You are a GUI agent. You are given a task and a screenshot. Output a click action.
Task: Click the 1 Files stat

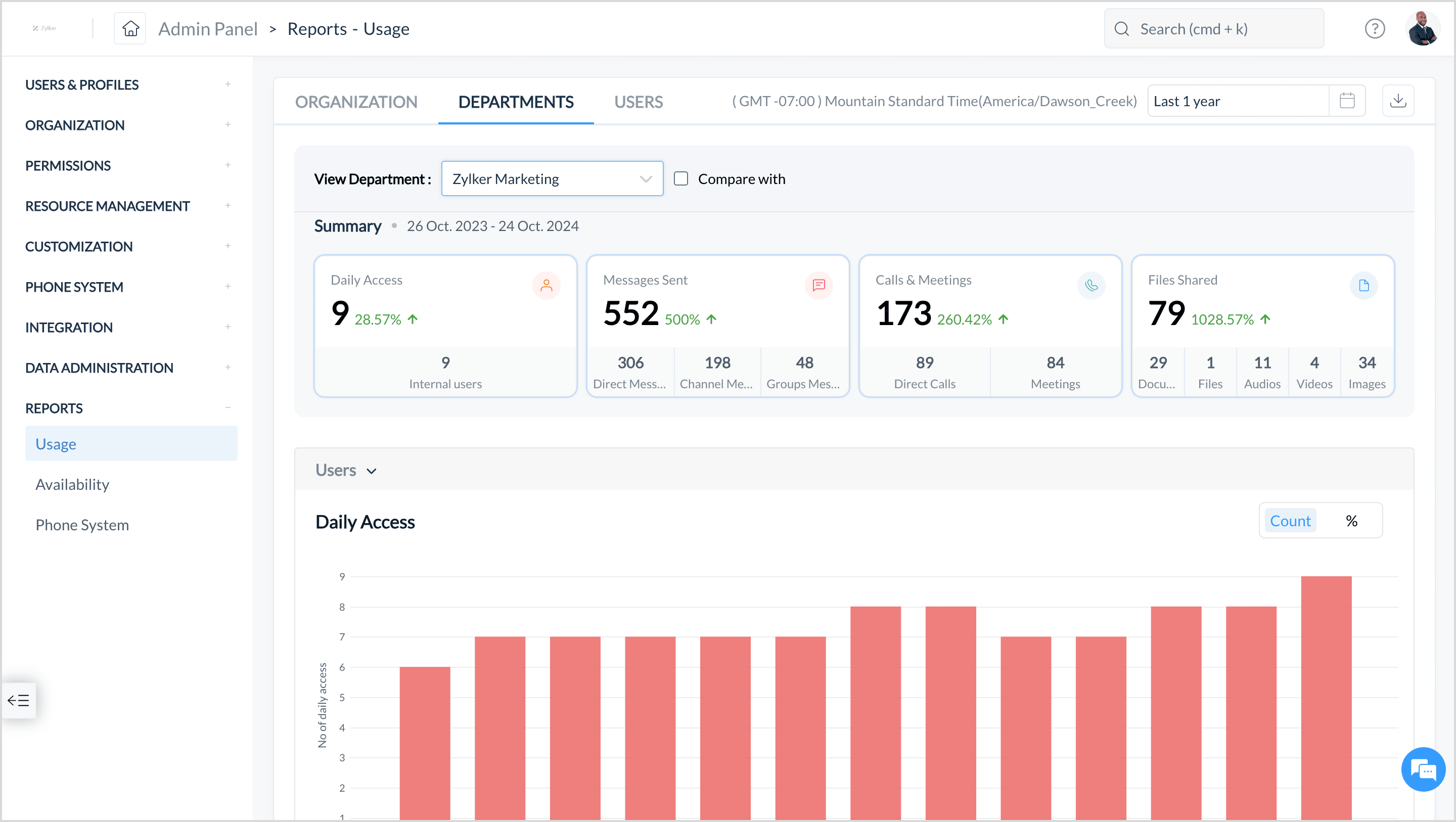(x=1210, y=372)
